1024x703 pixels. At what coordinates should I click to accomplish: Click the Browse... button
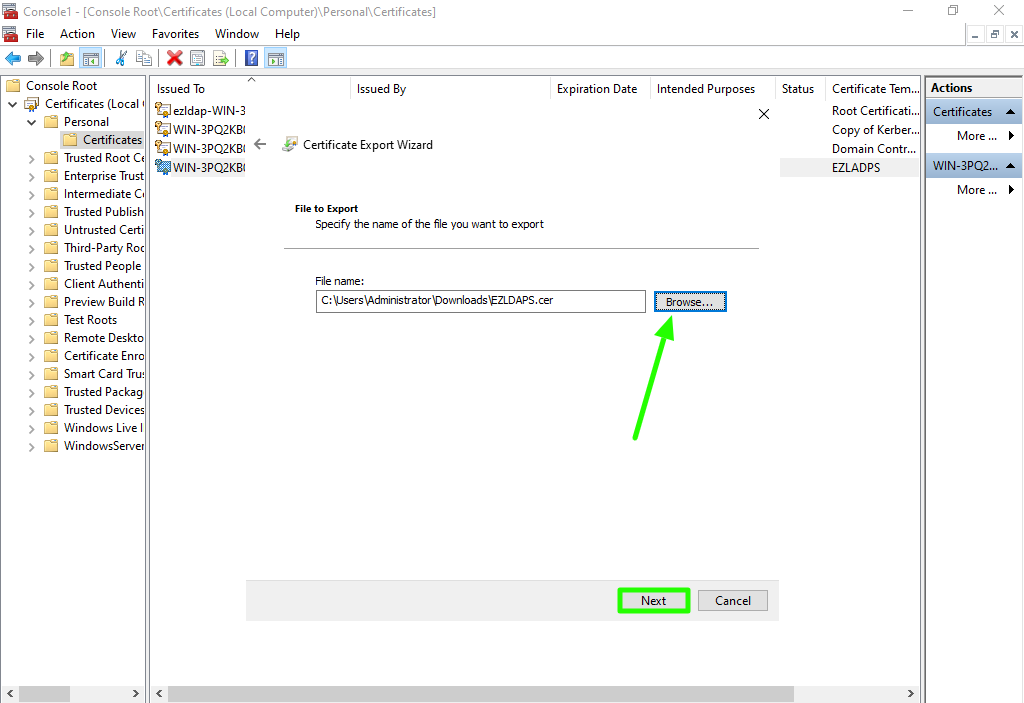point(690,302)
